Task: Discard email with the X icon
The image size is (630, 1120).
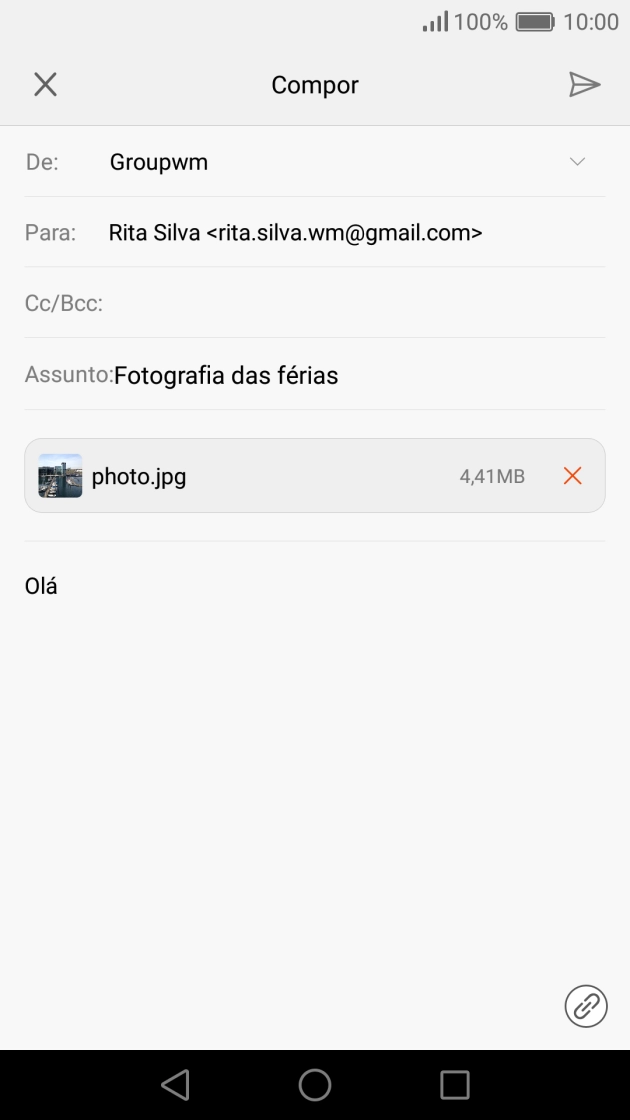Action: click(45, 84)
